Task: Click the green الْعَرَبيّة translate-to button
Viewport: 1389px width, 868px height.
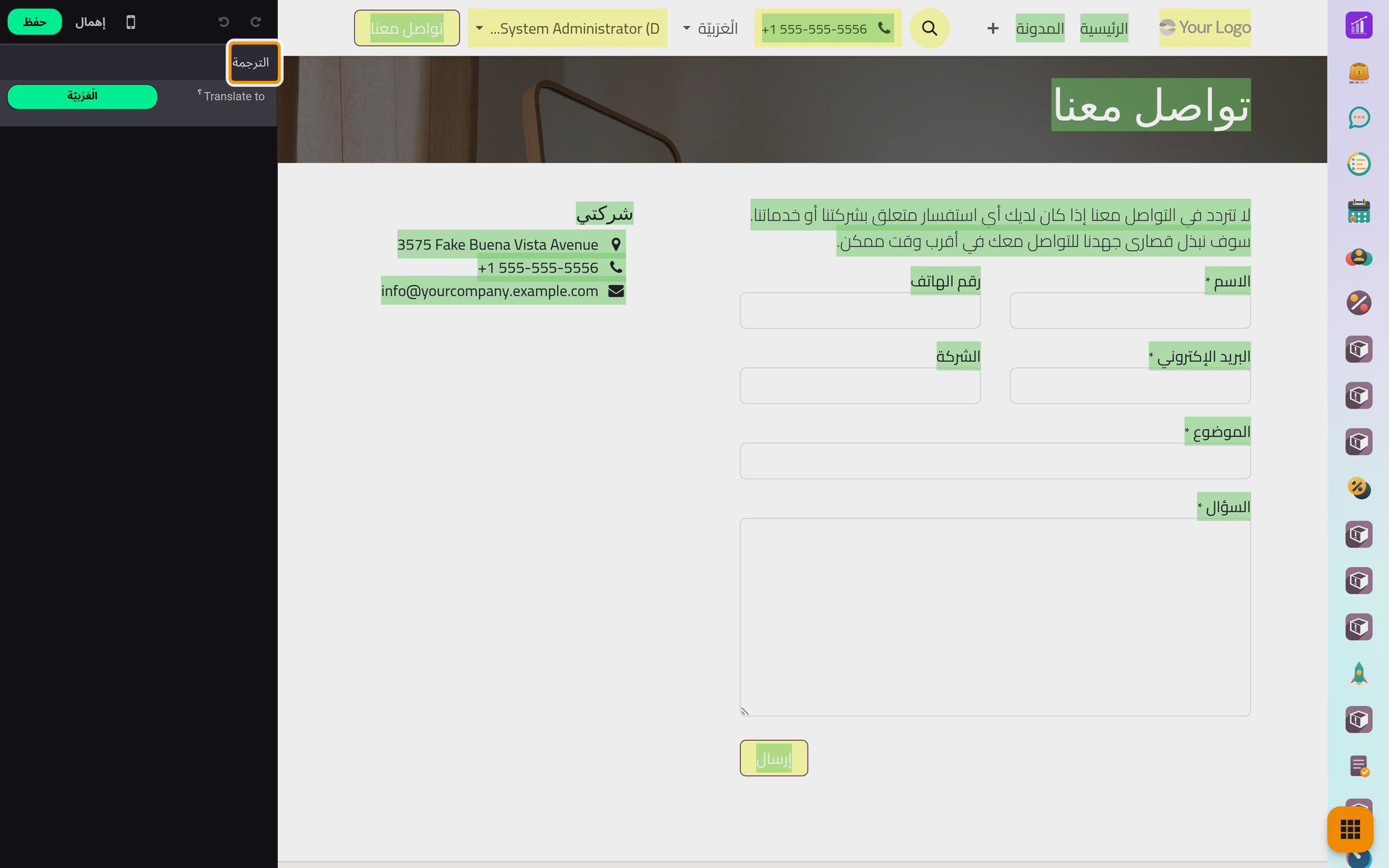Action: point(82,96)
